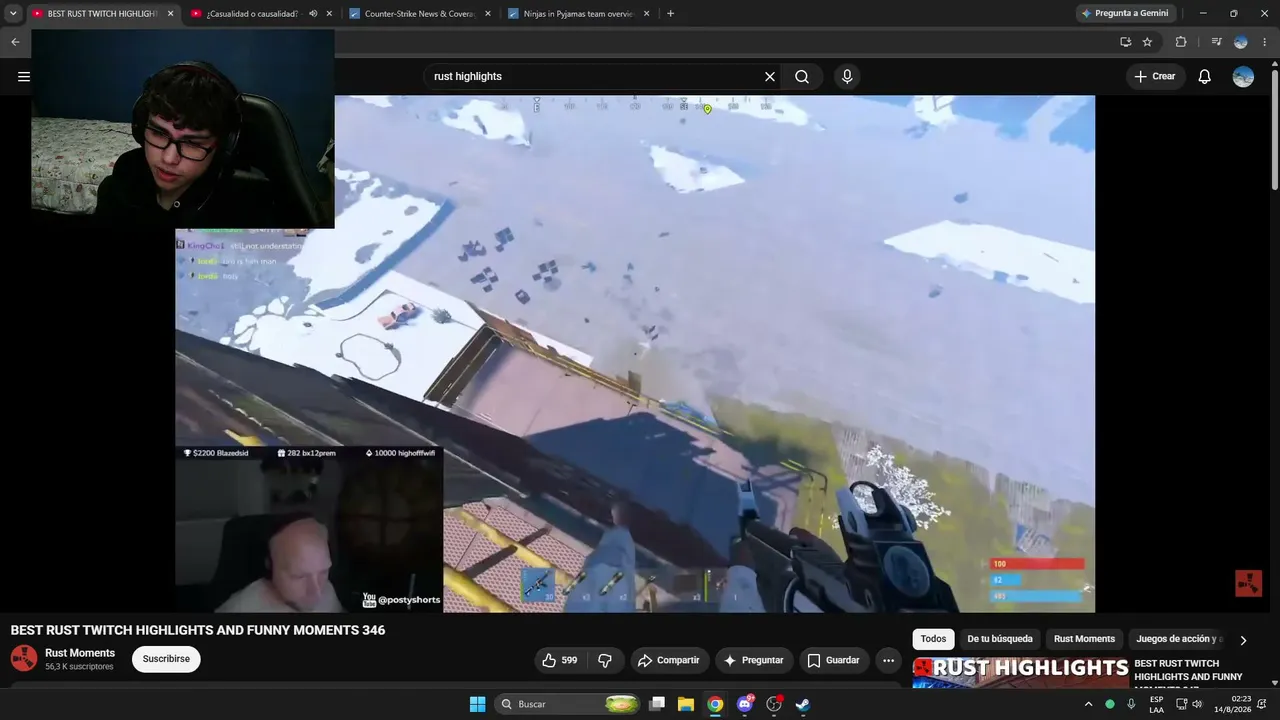Go back with the browser back arrow
1280x720 pixels.
15,42
